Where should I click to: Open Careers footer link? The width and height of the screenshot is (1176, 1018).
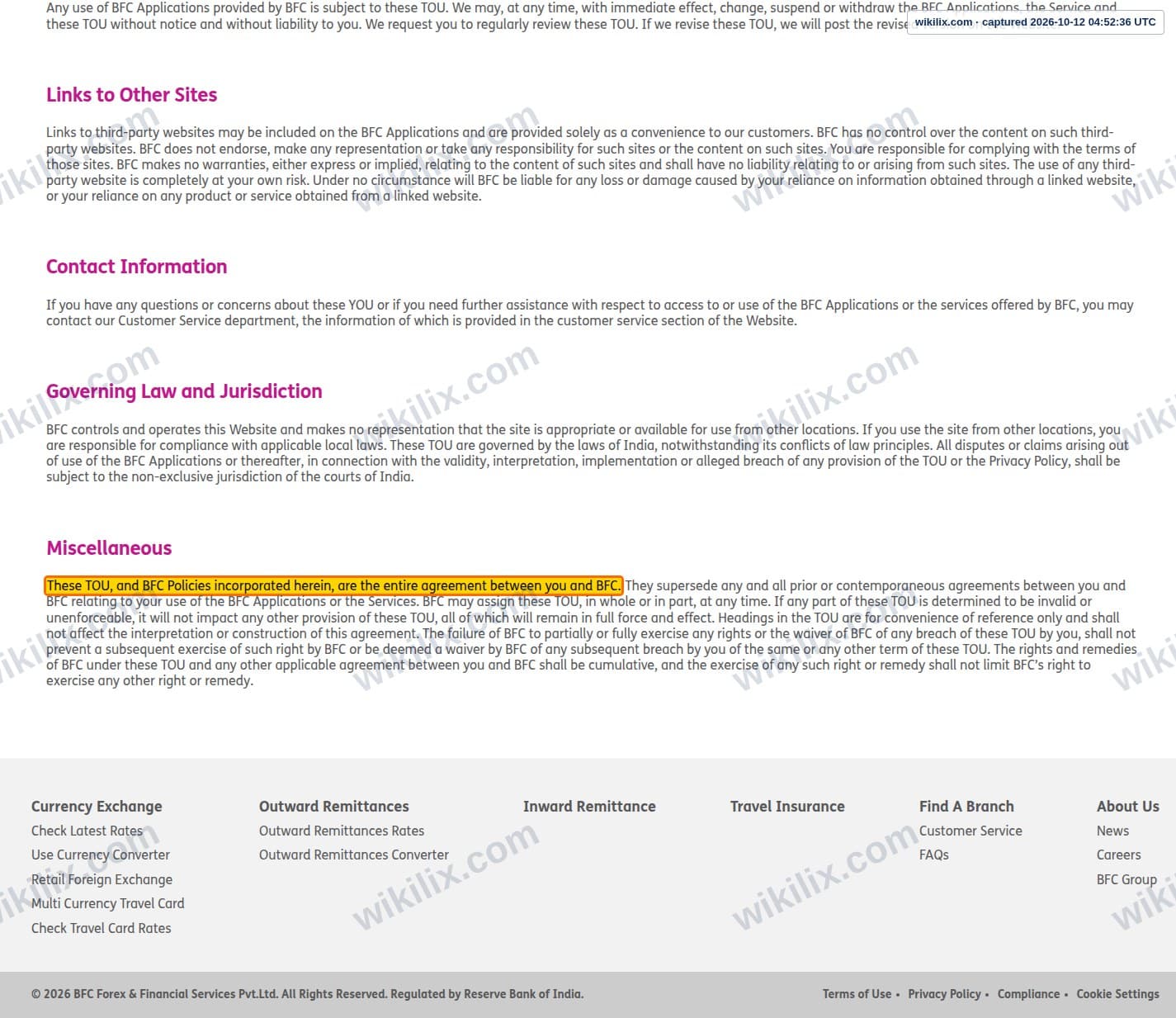click(x=1118, y=855)
